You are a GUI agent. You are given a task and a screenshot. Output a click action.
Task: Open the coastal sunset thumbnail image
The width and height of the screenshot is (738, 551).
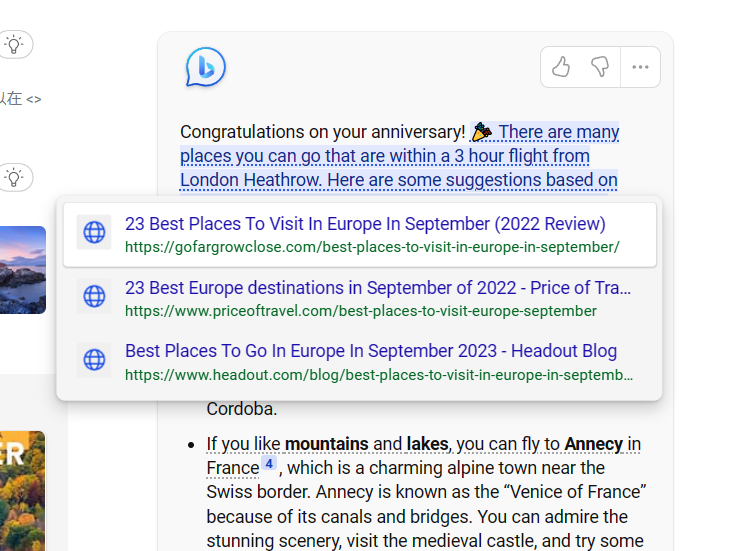pyautogui.click(x=22, y=270)
